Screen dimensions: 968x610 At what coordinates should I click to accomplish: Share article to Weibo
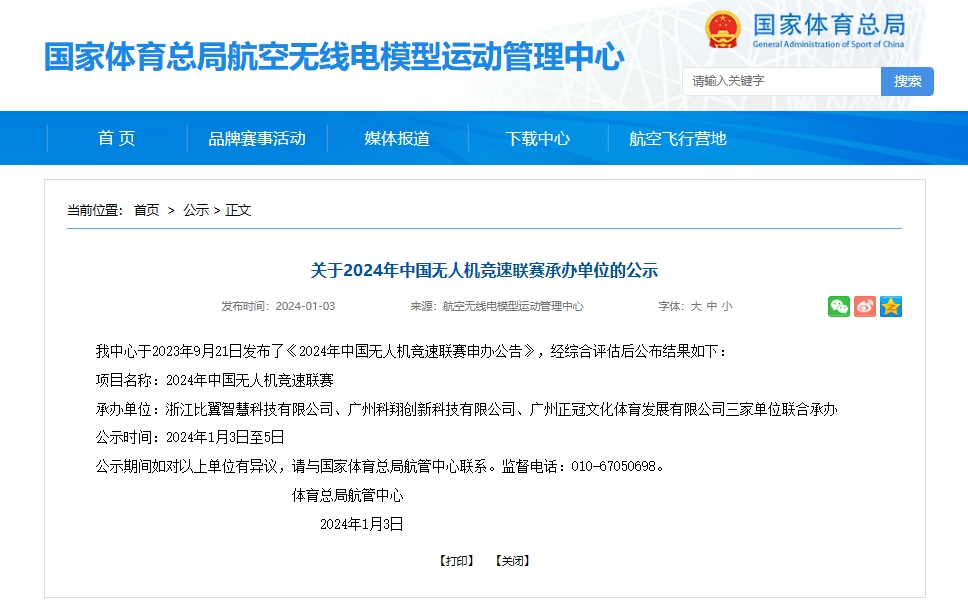click(x=865, y=307)
